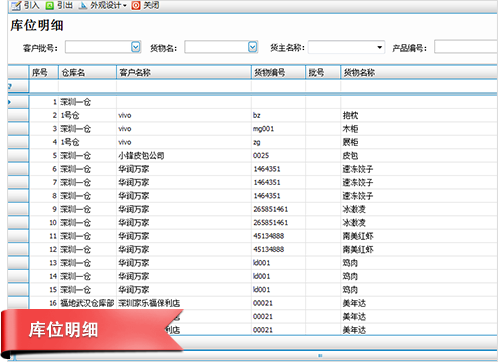
Task: Click the 货物编号 column header
Action: [x=278, y=72]
